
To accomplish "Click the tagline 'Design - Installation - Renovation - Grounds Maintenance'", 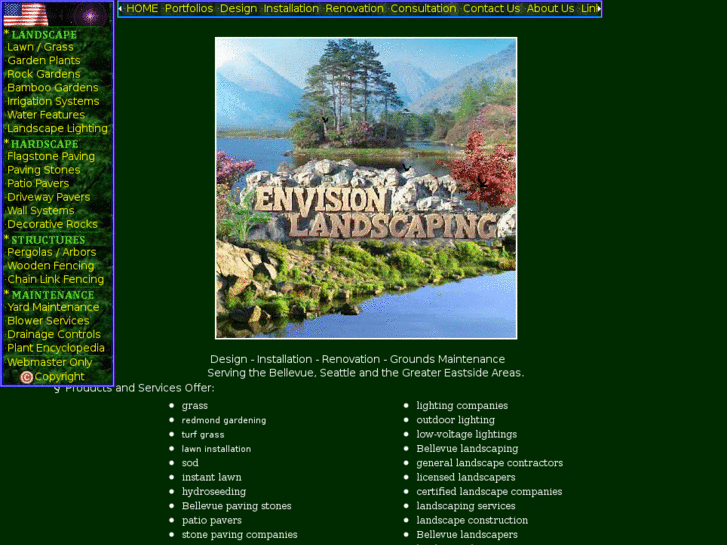I will point(357,359).
